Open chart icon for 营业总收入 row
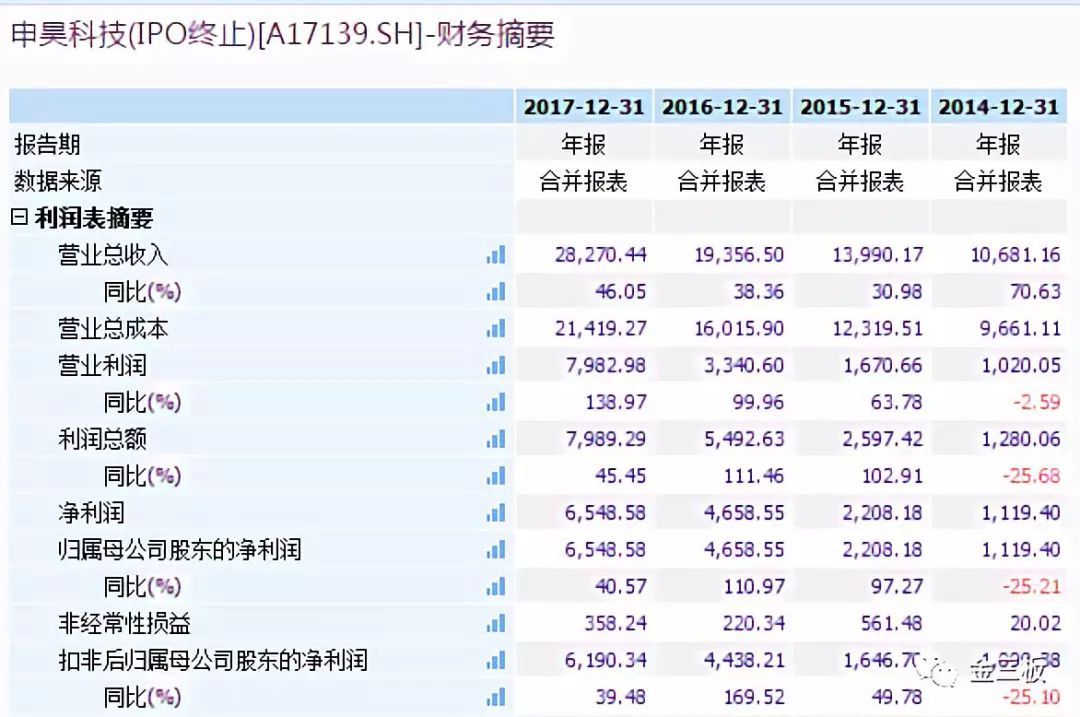The width and height of the screenshot is (1080, 717). tap(496, 255)
